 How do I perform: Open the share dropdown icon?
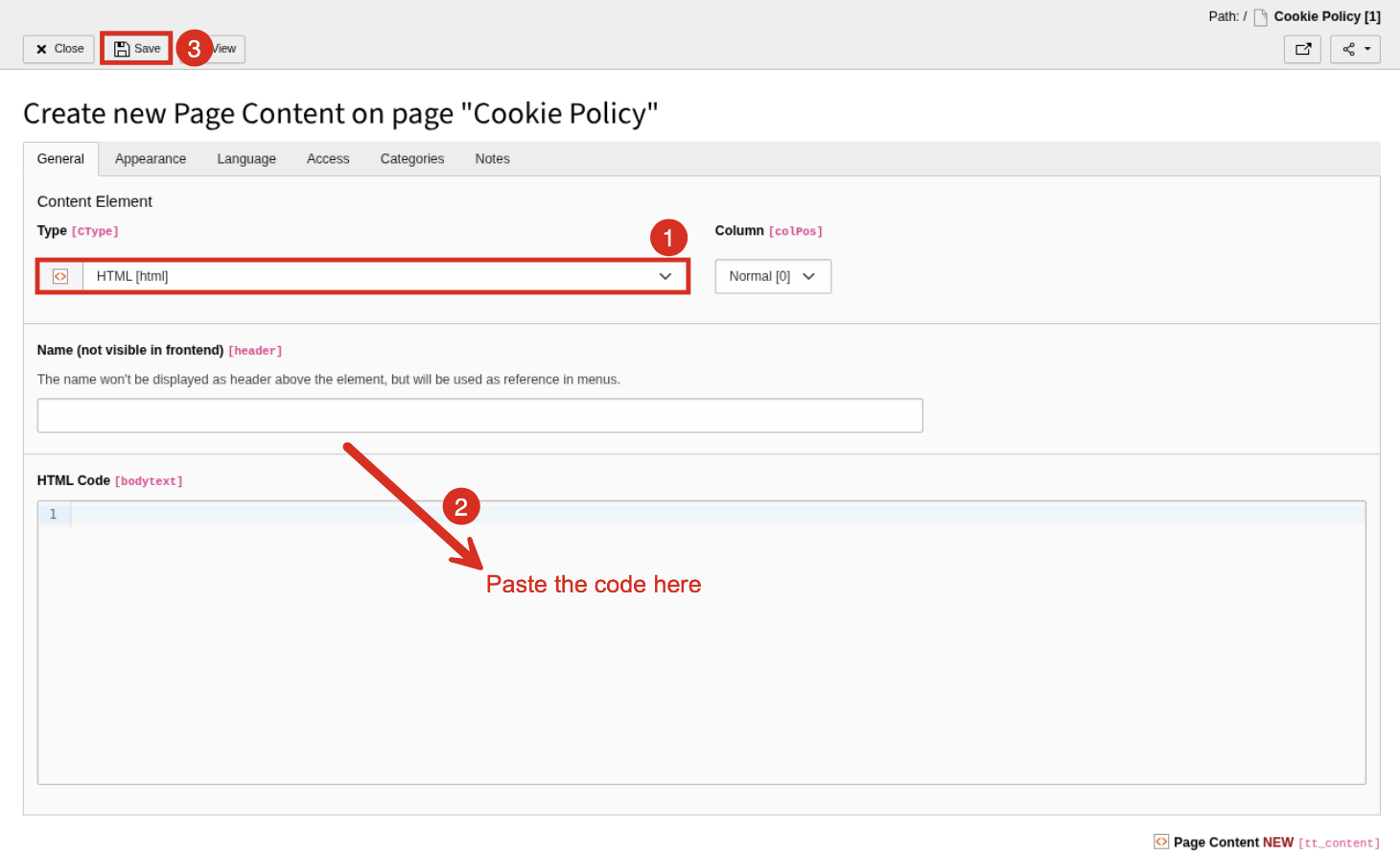point(1355,49)
